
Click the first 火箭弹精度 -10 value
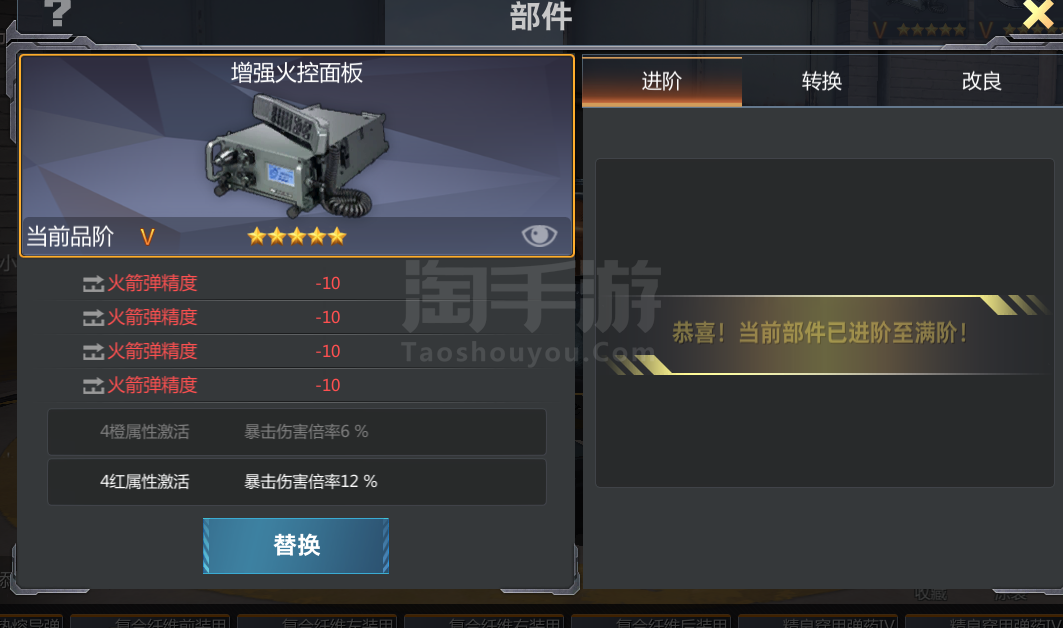[327, 283]
